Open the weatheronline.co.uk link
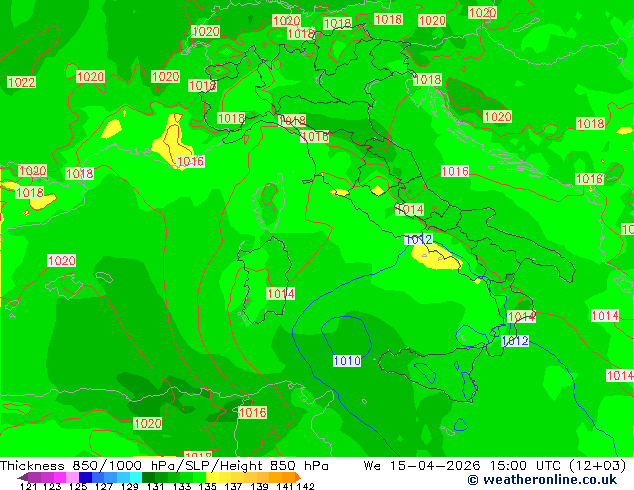The width and height of the screenshot is (634, 490). (542, 480)
